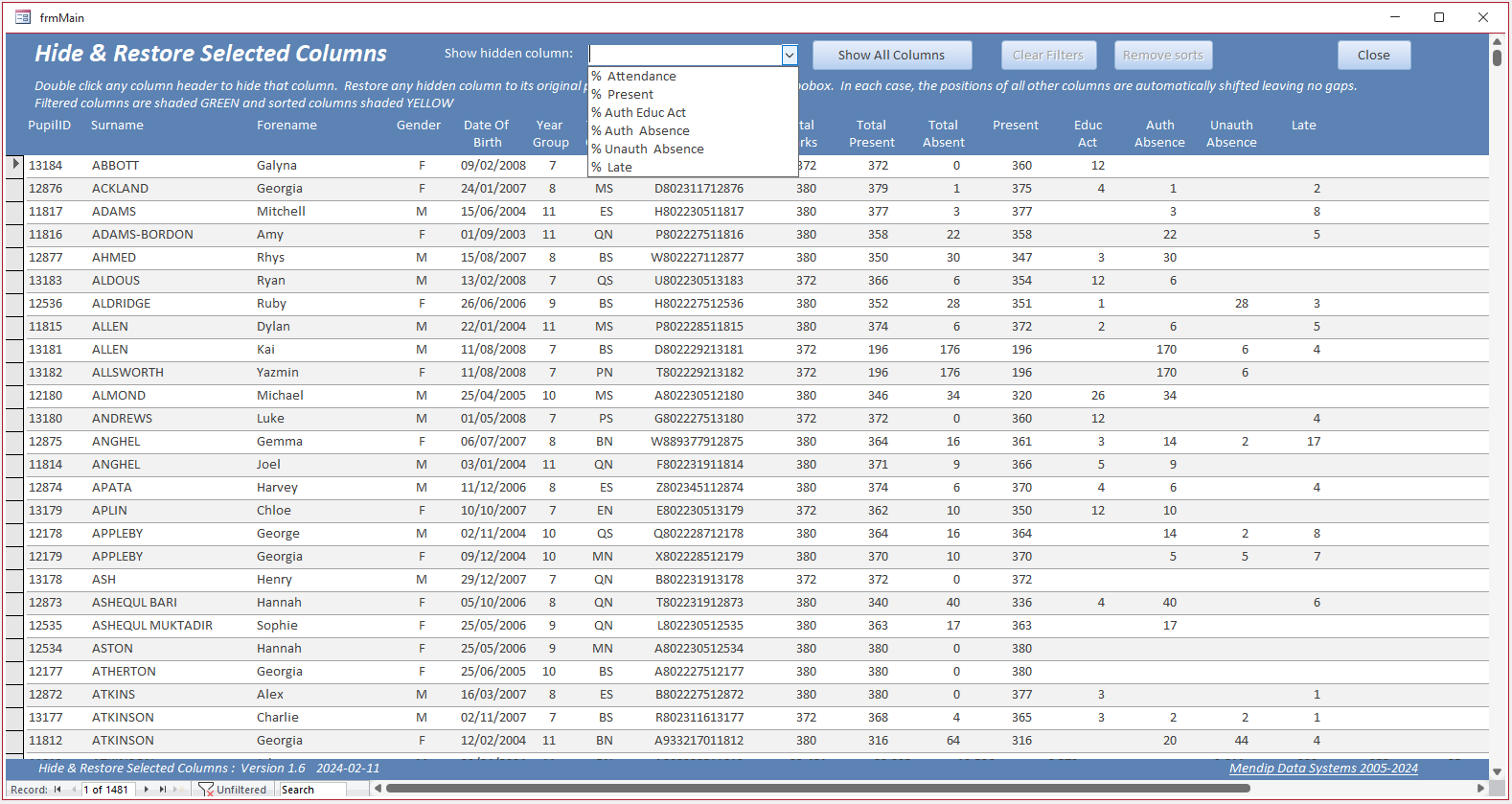The image size is (1512, 804).
Task: Choose '% Attendance' from the list
Action: pos(693,76)
